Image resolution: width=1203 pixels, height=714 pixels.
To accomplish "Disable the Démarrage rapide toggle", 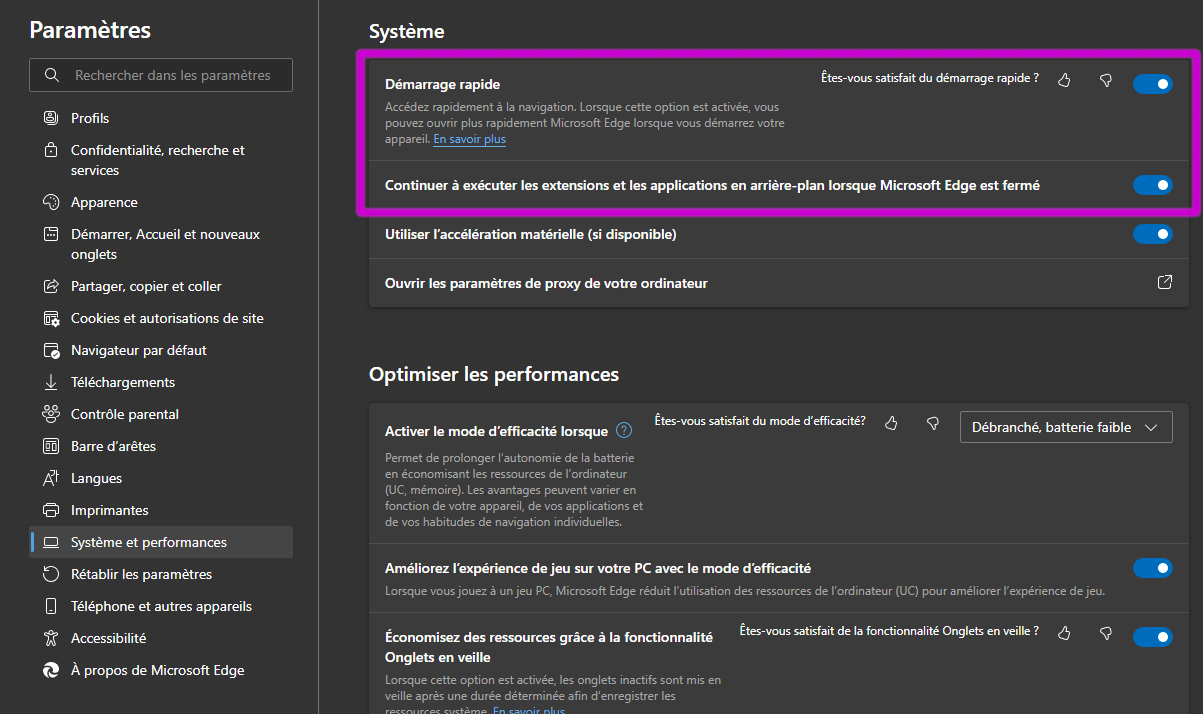I will (1152, 84).
